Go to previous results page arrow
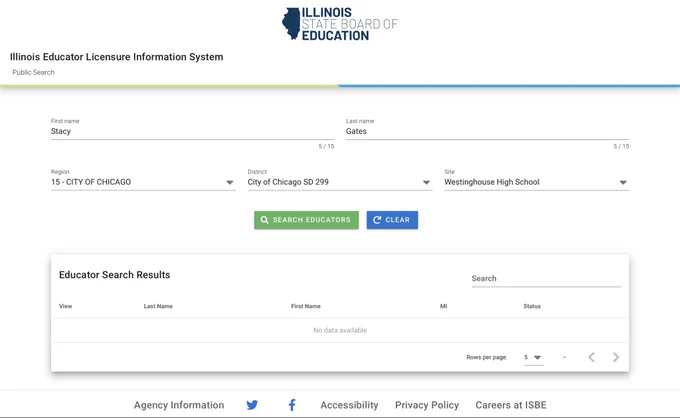Viewport: 680px width, 418px height. tap(592, 357)
